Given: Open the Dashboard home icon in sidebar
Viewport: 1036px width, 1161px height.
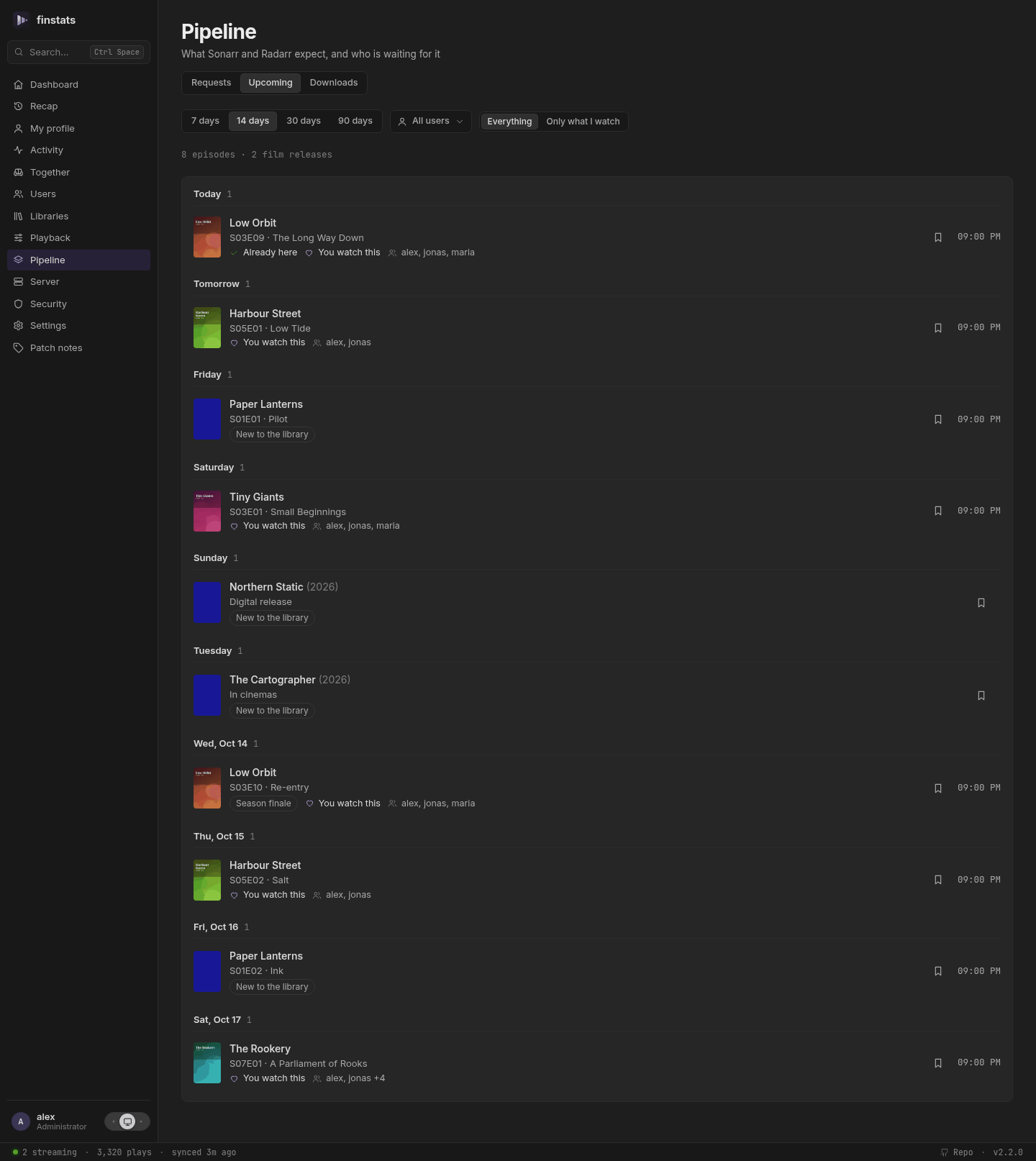Looking at the screenshot, I should click(x=19, y=85).
